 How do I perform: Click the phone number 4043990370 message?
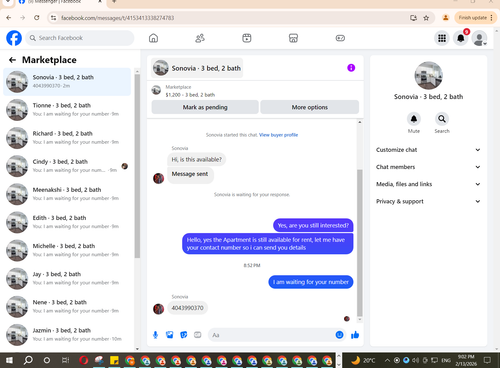[x=187, y=308]
